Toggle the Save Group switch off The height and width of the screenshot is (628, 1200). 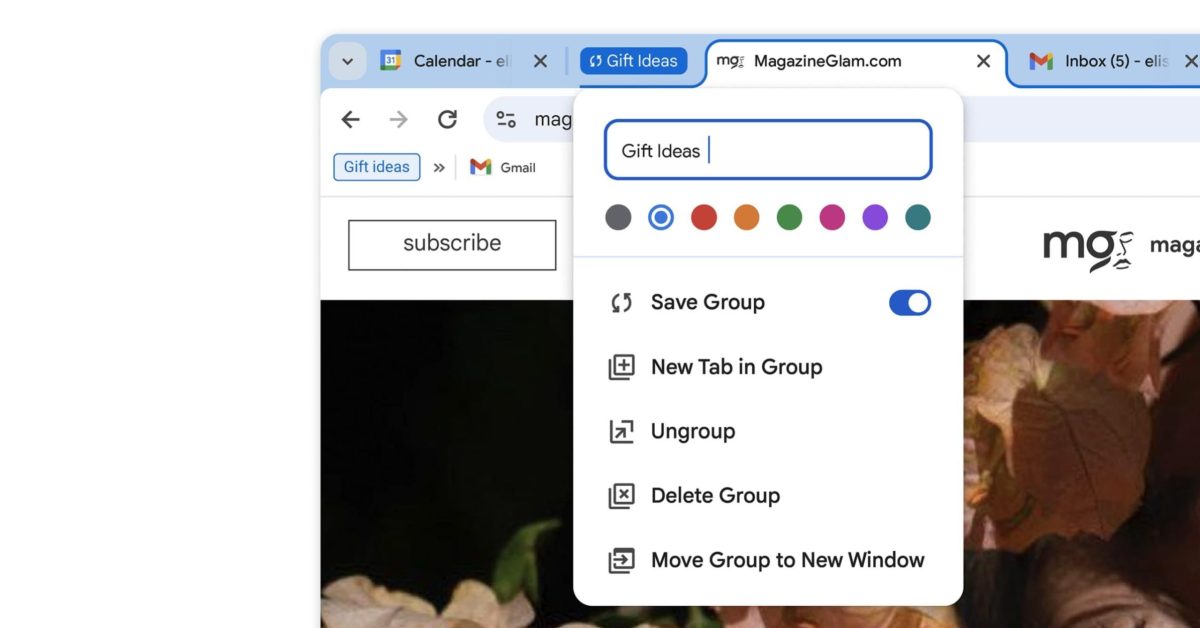pos(908,302)
